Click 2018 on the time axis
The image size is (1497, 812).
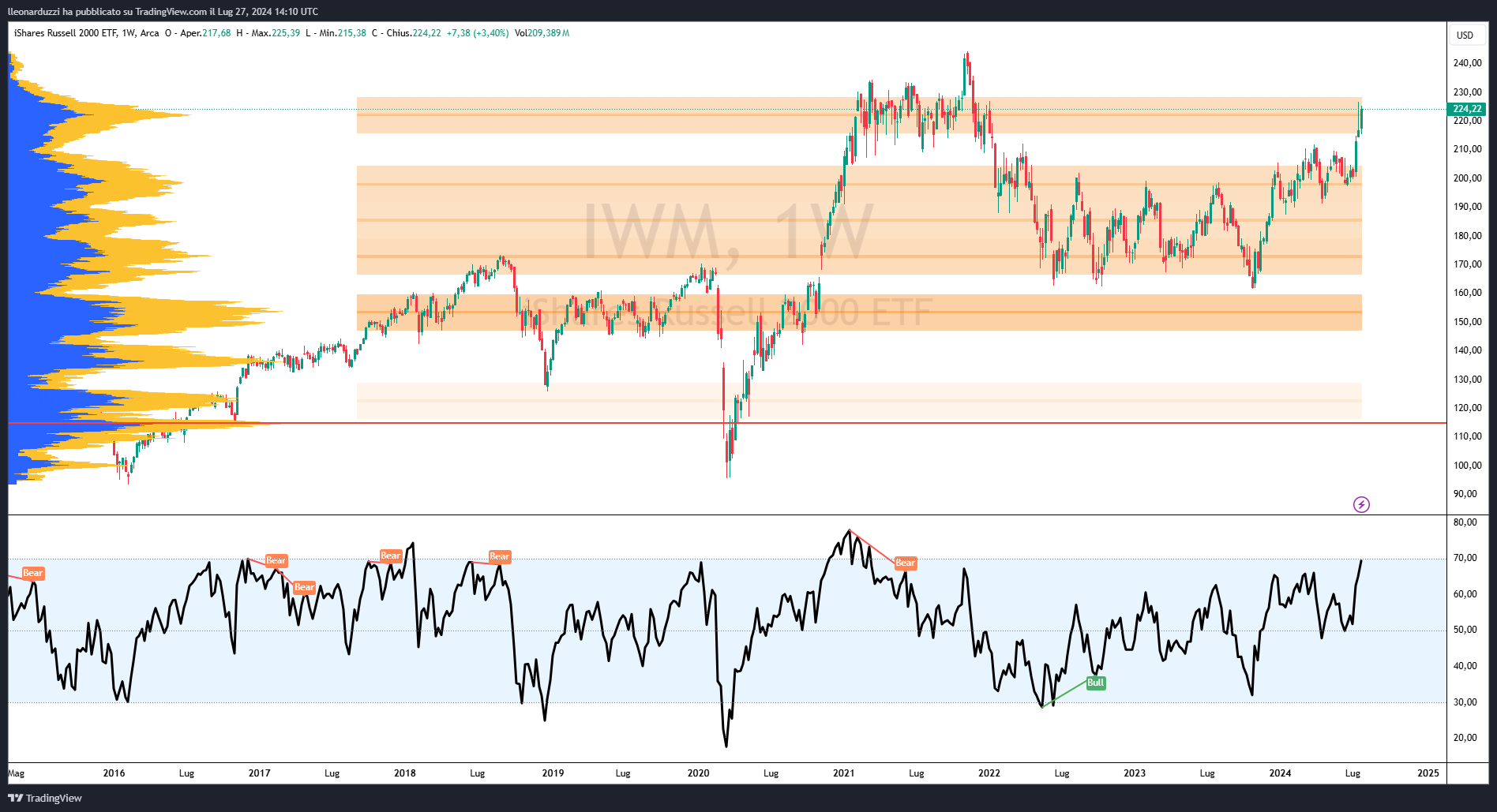[405, 773]
